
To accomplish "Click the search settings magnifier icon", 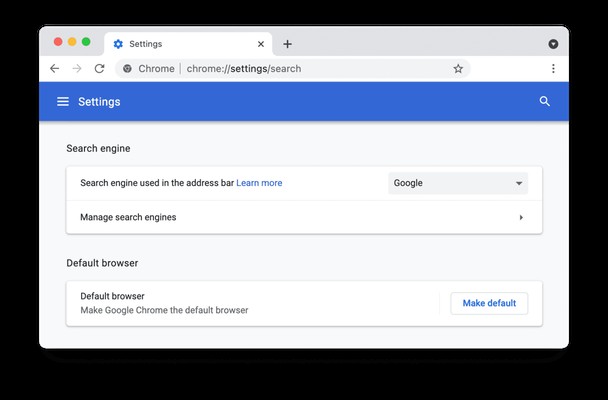I will pos(545,102).
